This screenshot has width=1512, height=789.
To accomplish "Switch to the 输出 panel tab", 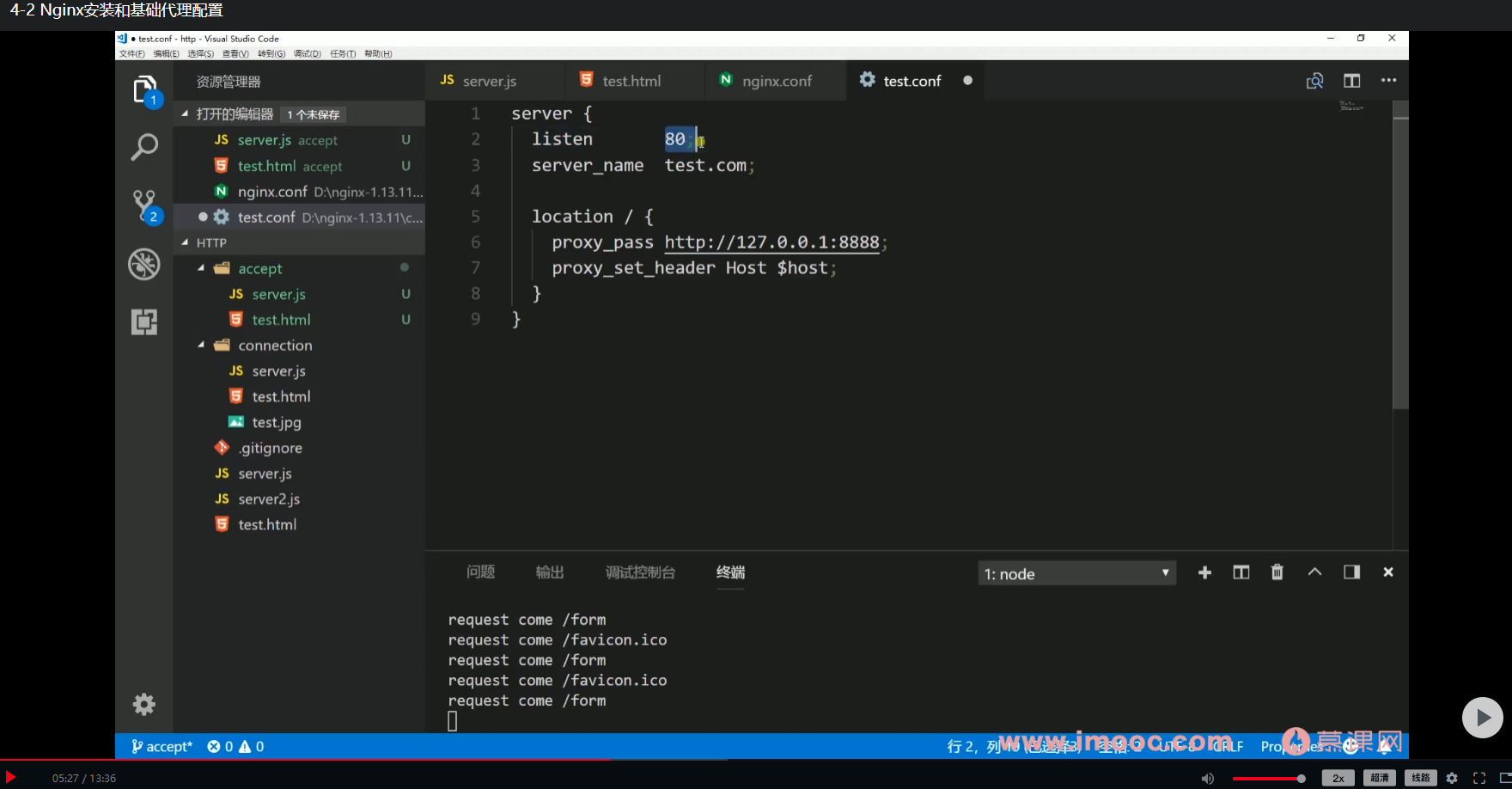I will coord(550,572).
